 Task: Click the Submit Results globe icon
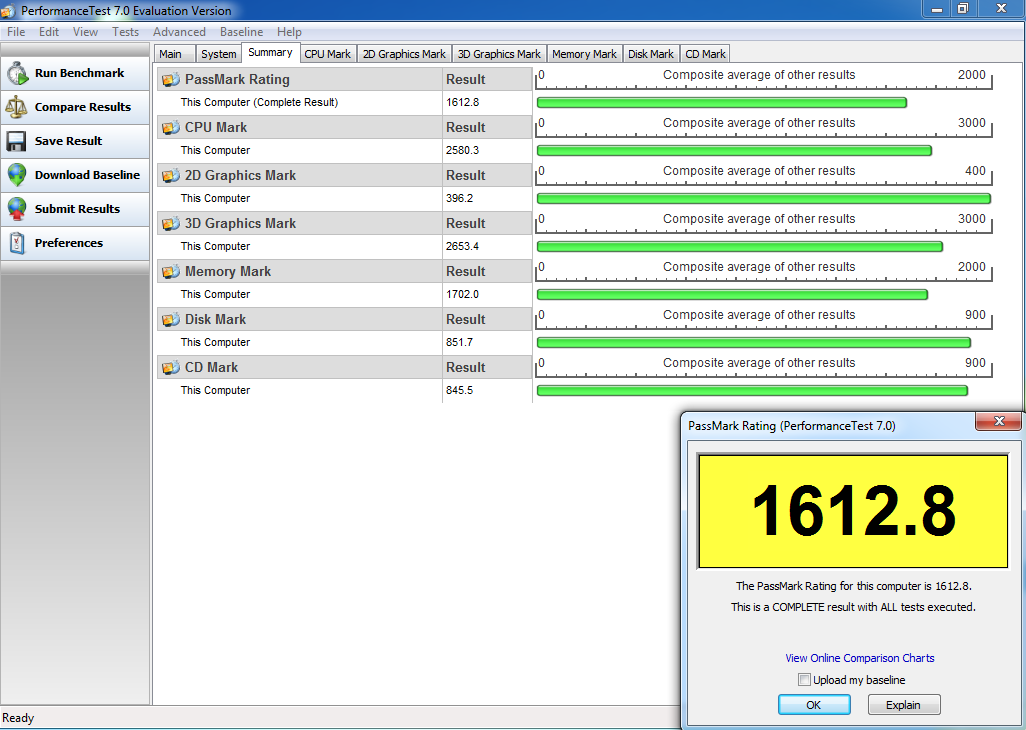(17, 209)
